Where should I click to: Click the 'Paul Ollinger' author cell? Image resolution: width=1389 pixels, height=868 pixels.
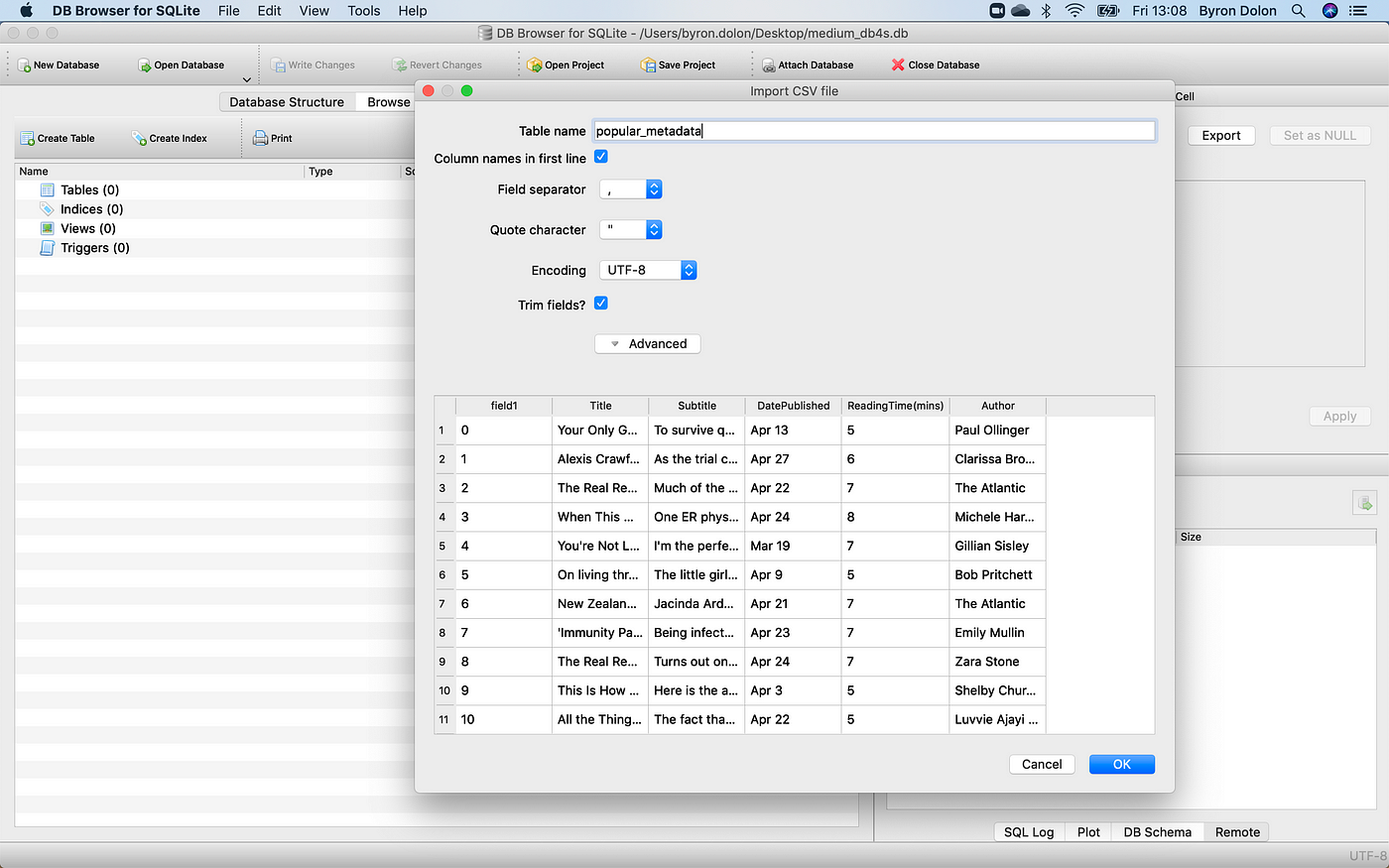[997, 431]
